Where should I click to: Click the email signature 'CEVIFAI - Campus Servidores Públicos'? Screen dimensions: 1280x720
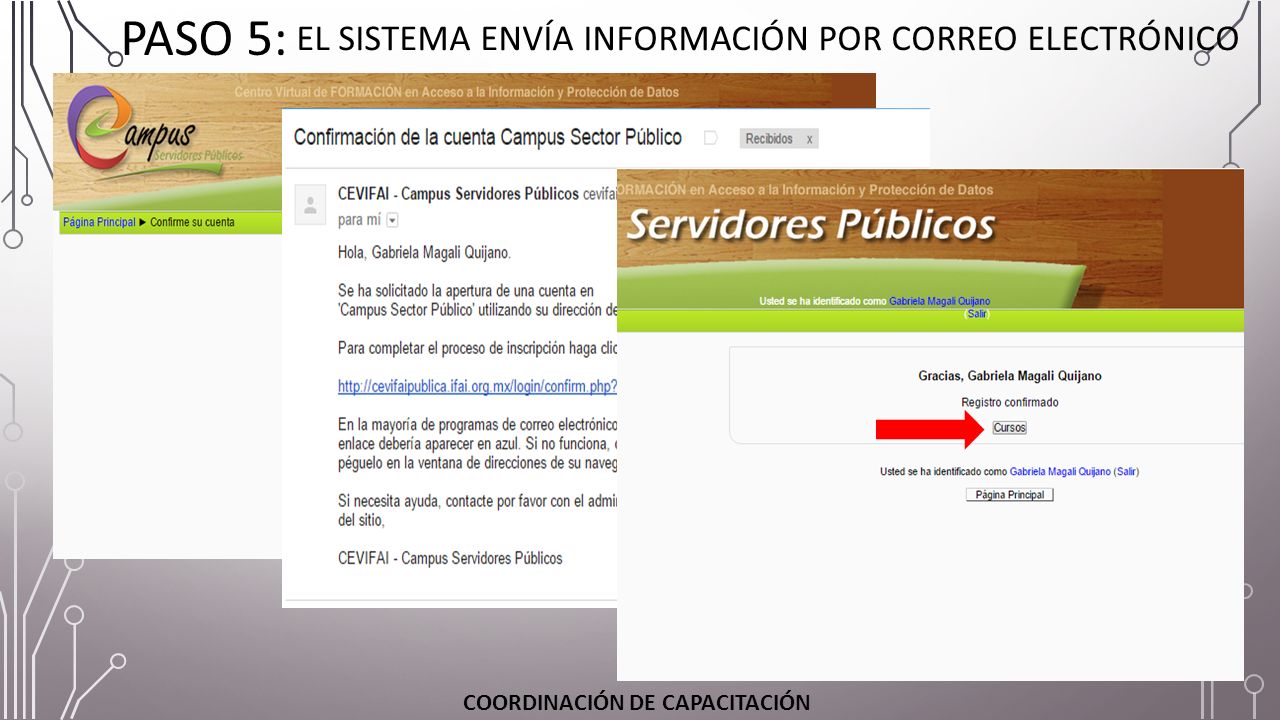pyautogui.click(x=450, y=558)
